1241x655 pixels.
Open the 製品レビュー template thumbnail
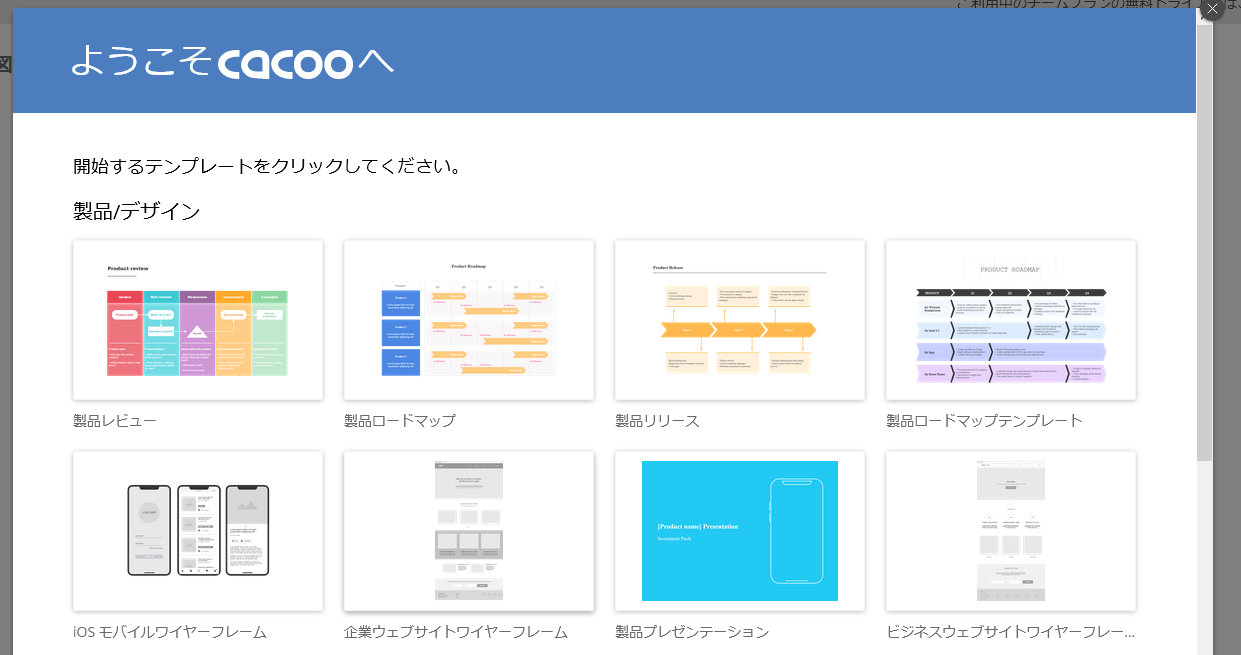pyautogui.click(x=198, y=320)
